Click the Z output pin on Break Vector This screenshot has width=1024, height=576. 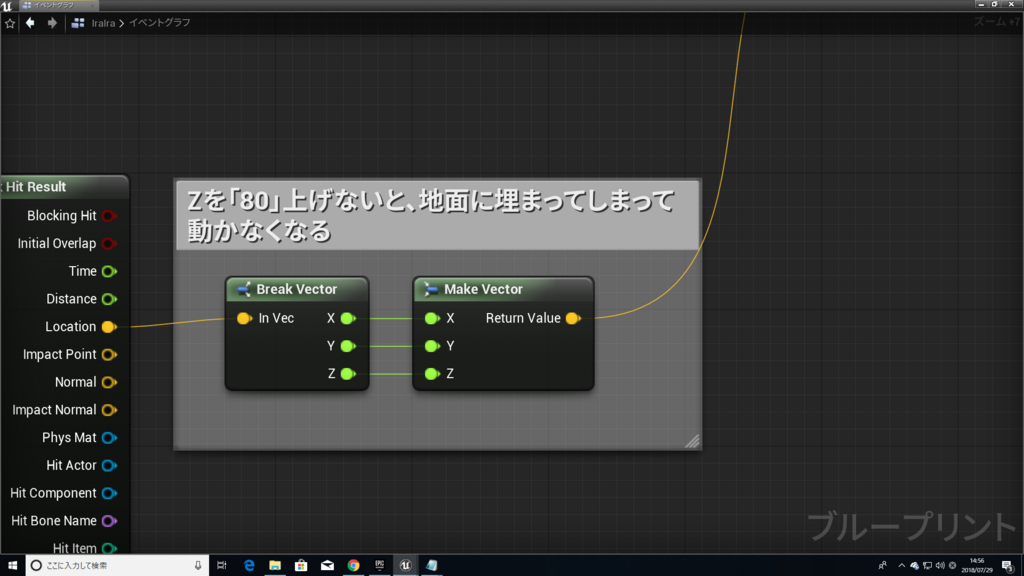tap(348, 373)
